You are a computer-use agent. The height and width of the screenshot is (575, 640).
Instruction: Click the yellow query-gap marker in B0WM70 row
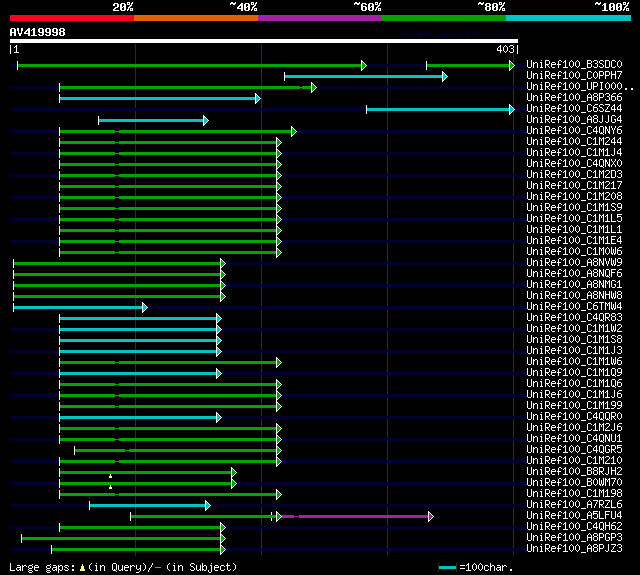pos(111,487)
